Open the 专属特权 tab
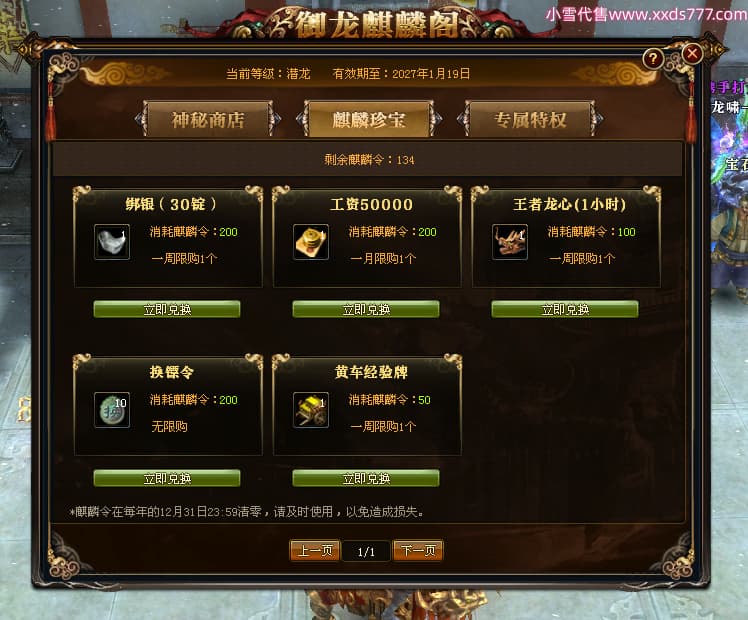The width and height of the screenshot is (748, 620). tap(530, 119)
